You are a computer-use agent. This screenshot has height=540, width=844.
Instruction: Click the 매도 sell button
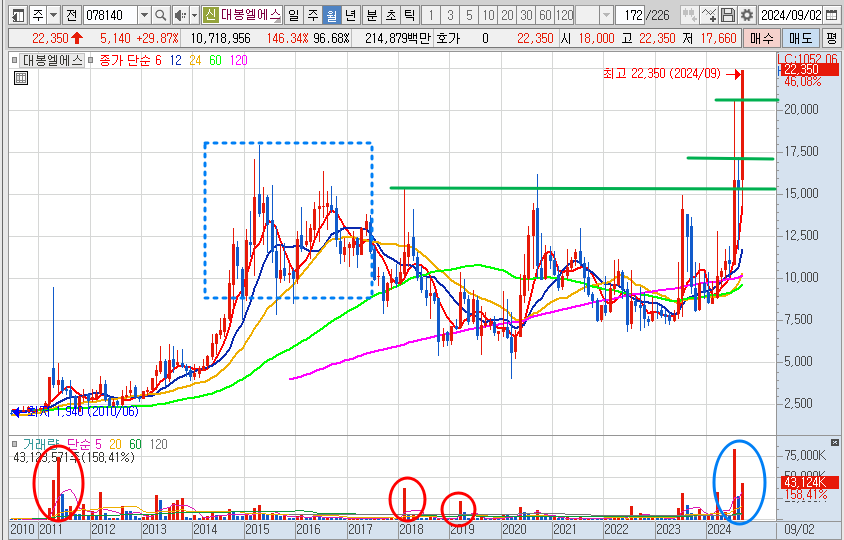800,38
